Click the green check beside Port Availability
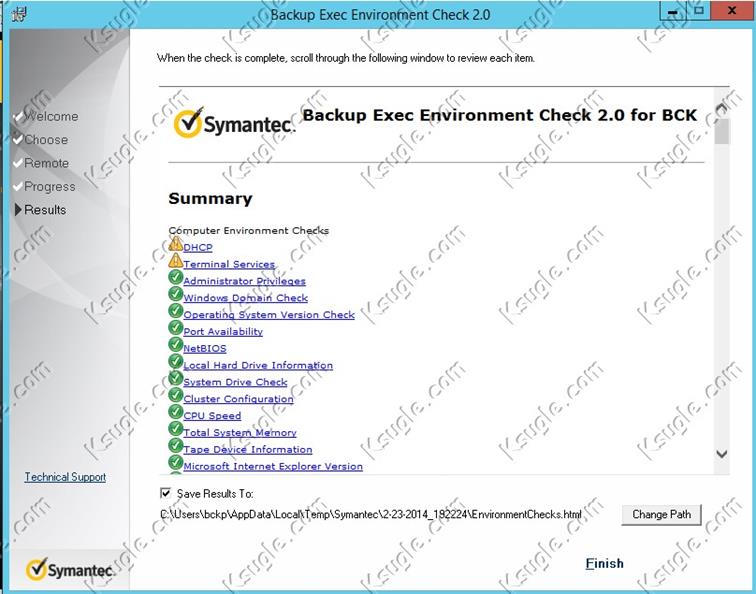This screenshot has width=756, height=594. point(176,328)
